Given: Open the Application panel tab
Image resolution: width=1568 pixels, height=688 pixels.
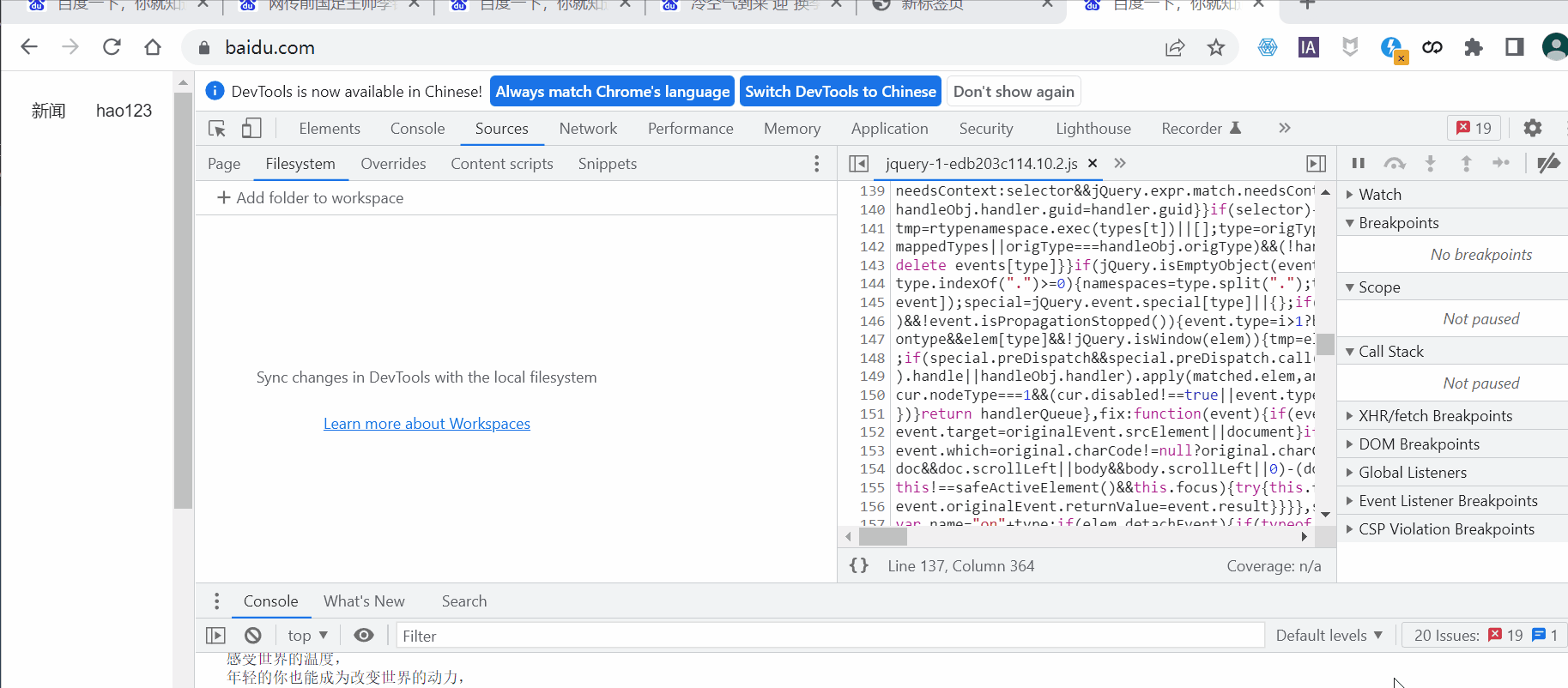Looking at the screenshot, I should [x=890, y=129].
